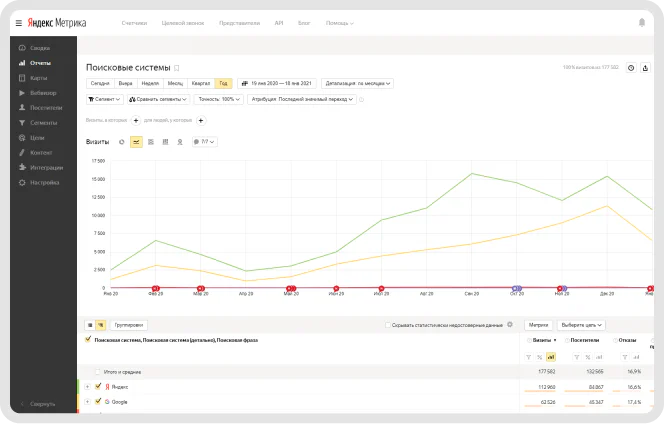Click the Настройка gear icon in sidebar
The width and height of the screenshot is (664, 424).
[22, 183]
